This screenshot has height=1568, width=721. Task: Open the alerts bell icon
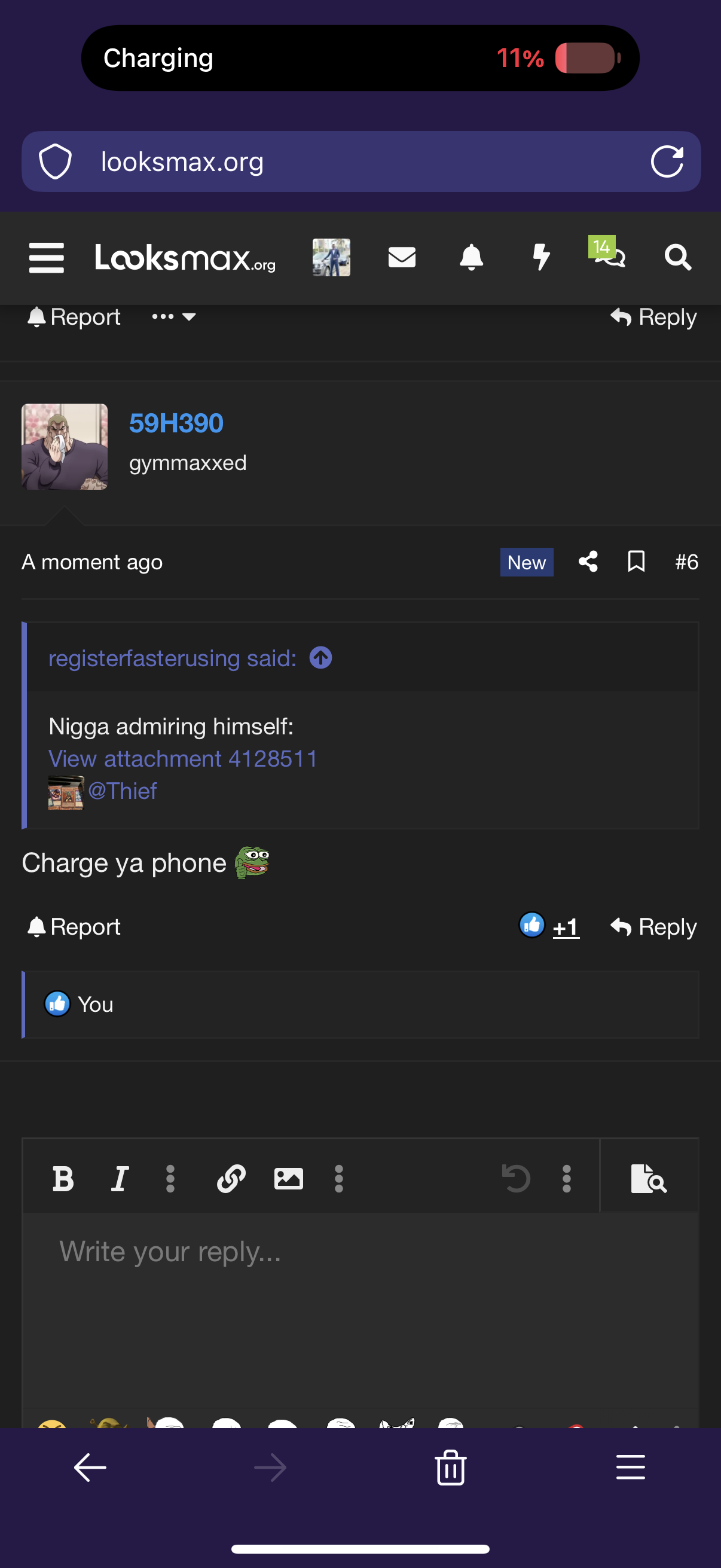(x=472, y=258)
